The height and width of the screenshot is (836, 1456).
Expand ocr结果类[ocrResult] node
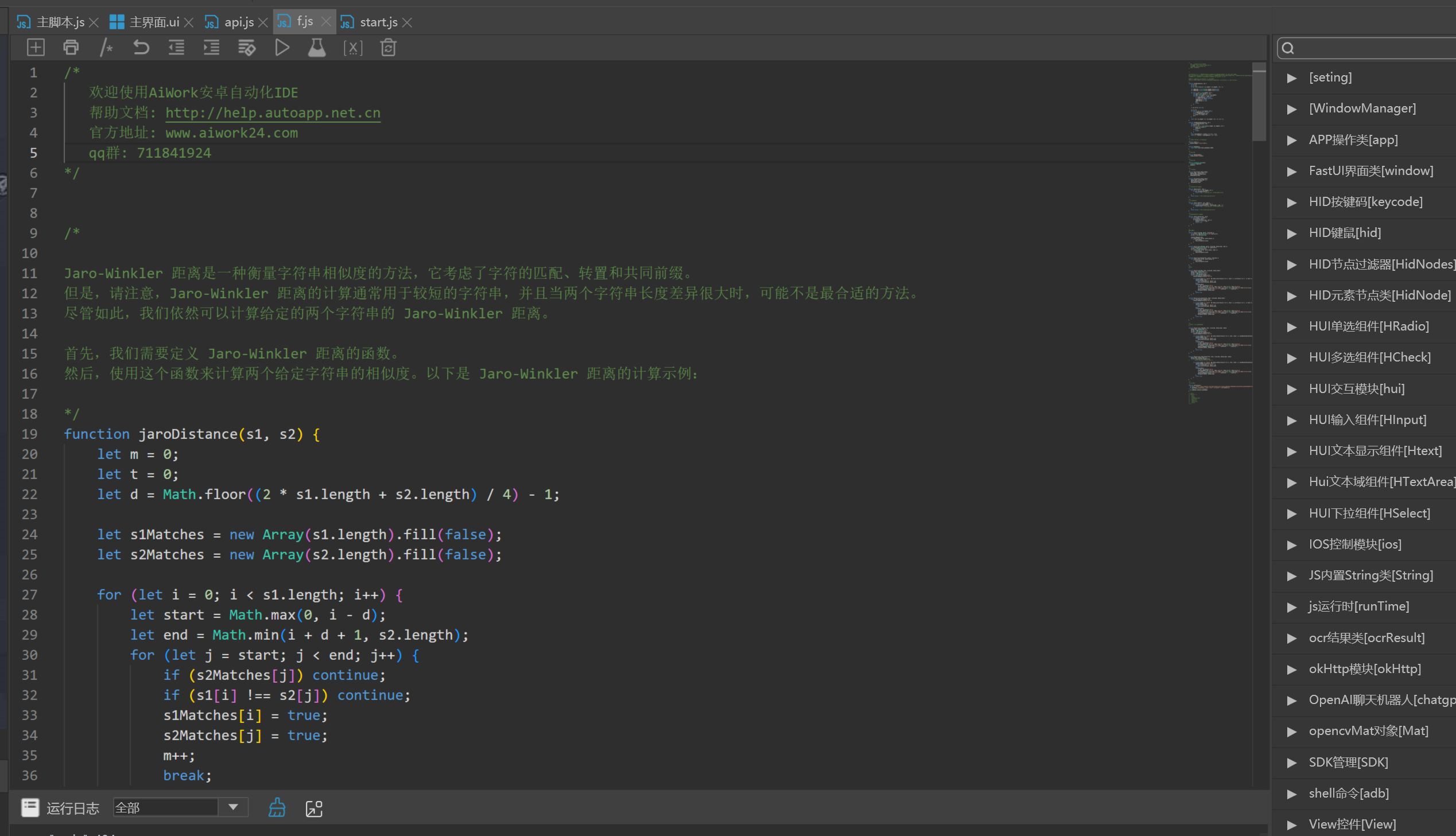point(1292,639)
